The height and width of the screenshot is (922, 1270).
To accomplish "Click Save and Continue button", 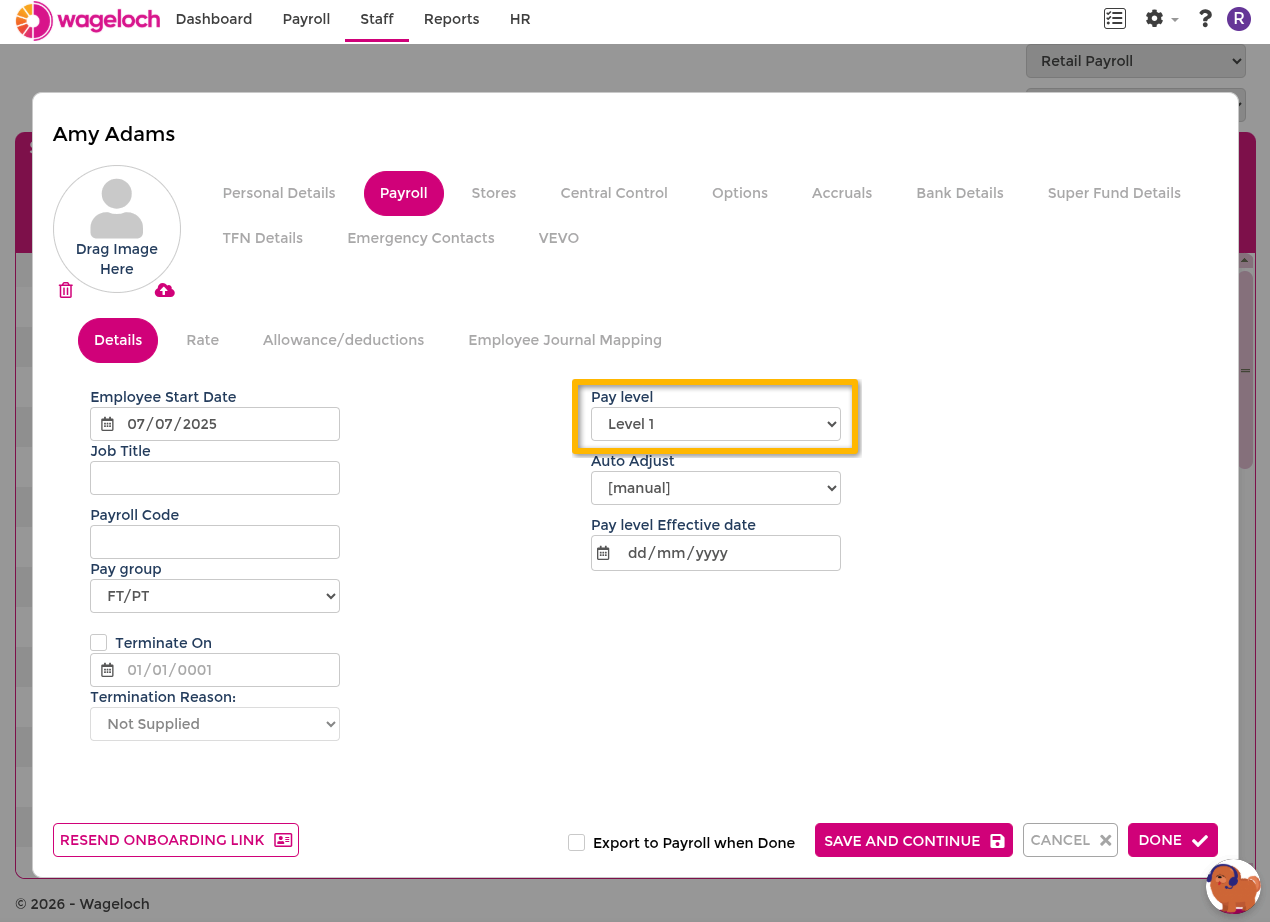I will pos(914,840).
